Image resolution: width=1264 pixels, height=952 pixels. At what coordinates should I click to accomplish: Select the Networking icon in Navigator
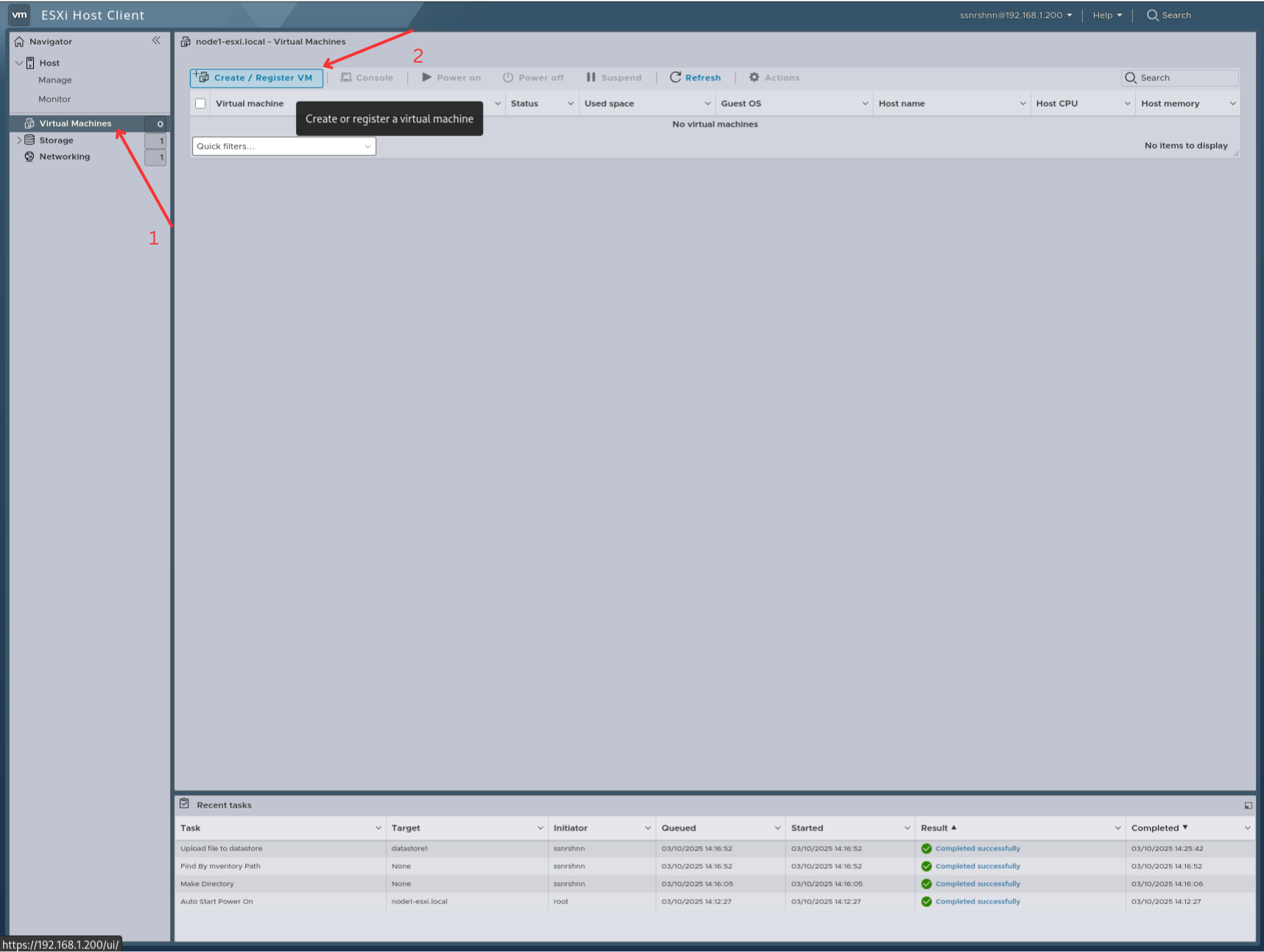point(29,156)
